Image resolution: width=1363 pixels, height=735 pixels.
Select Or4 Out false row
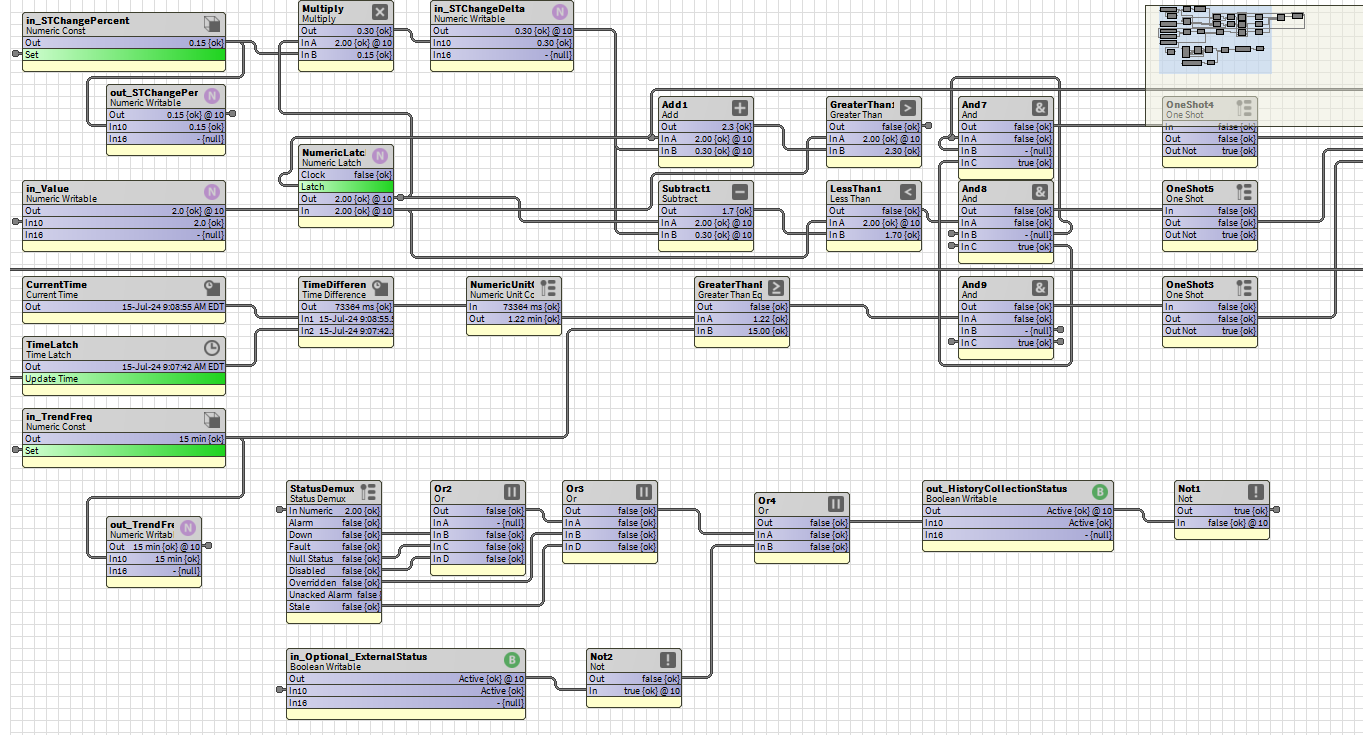[802, 523]
